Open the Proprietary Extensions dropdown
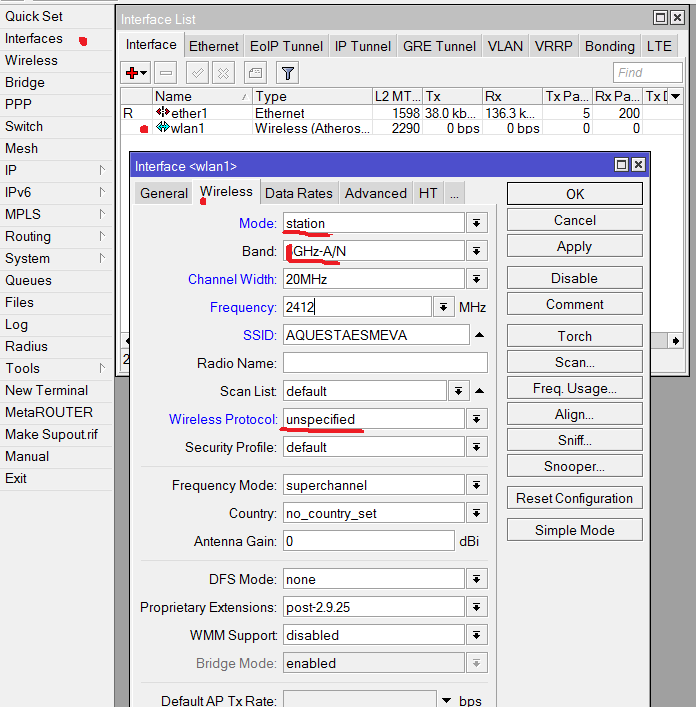This screenshot has width=696, height=707. 476,607
